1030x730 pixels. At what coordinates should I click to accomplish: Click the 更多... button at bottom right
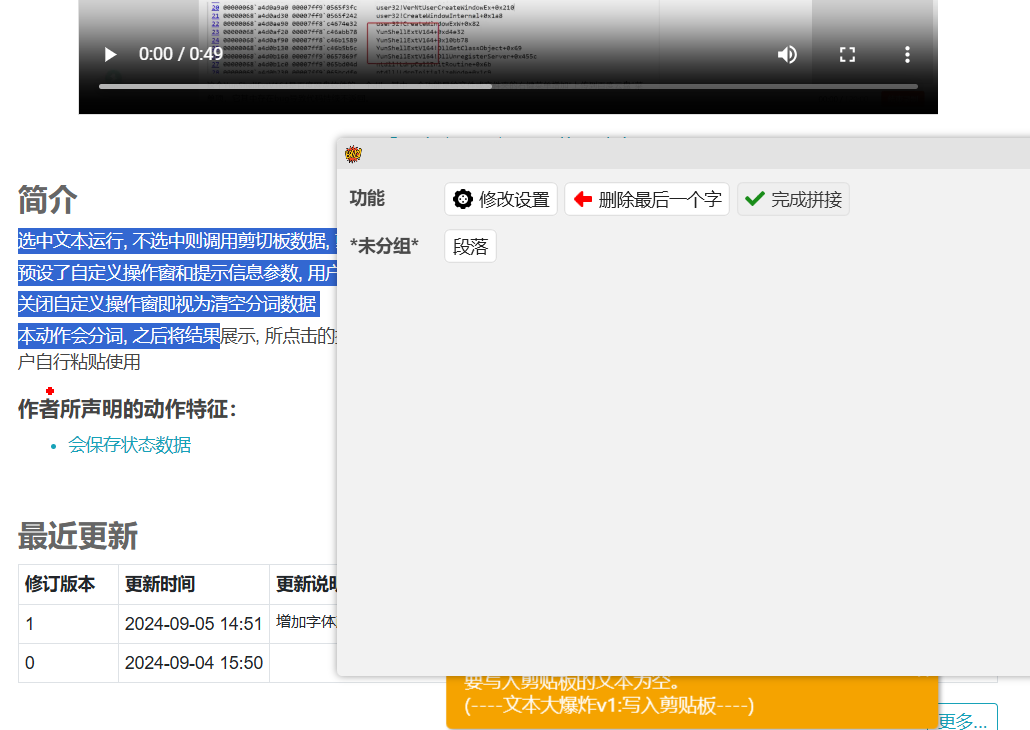pyautogui.click(x=962, y=719)
